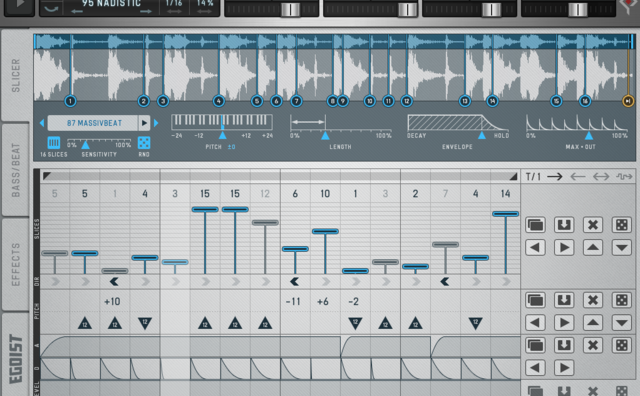Shift slices row right with arrow

564,247
